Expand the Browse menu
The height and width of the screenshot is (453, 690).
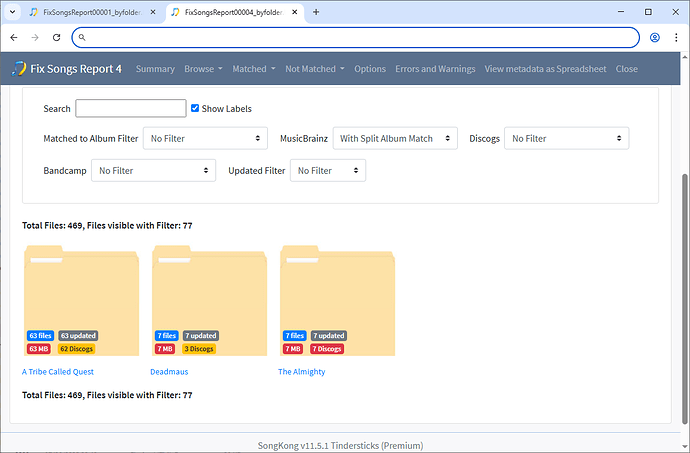[203, 69]
